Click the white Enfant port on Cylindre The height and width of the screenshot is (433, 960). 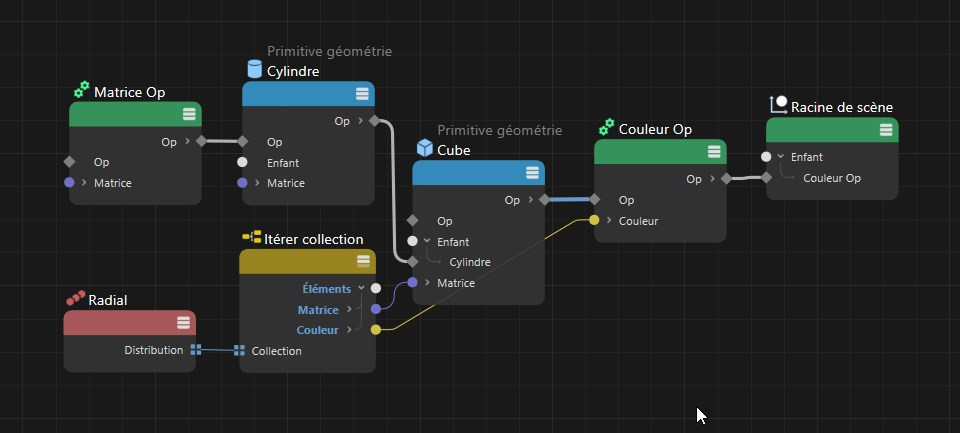click(x=242, y=162)
